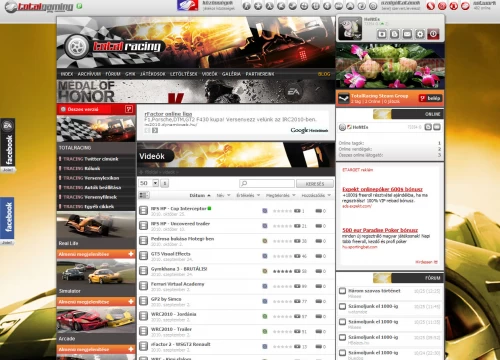Viewport: 500px width, 360px height.
Task: Click the film icon for GT5 Visual Effects
Action: pyautogui.click(x=143, y=256)
